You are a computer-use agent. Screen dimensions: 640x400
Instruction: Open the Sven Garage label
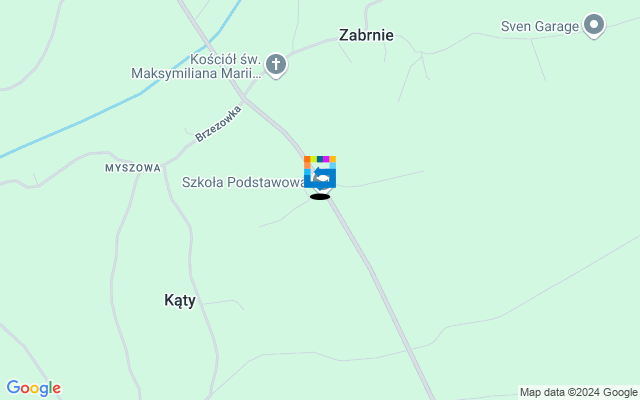[x=540, y=27]
